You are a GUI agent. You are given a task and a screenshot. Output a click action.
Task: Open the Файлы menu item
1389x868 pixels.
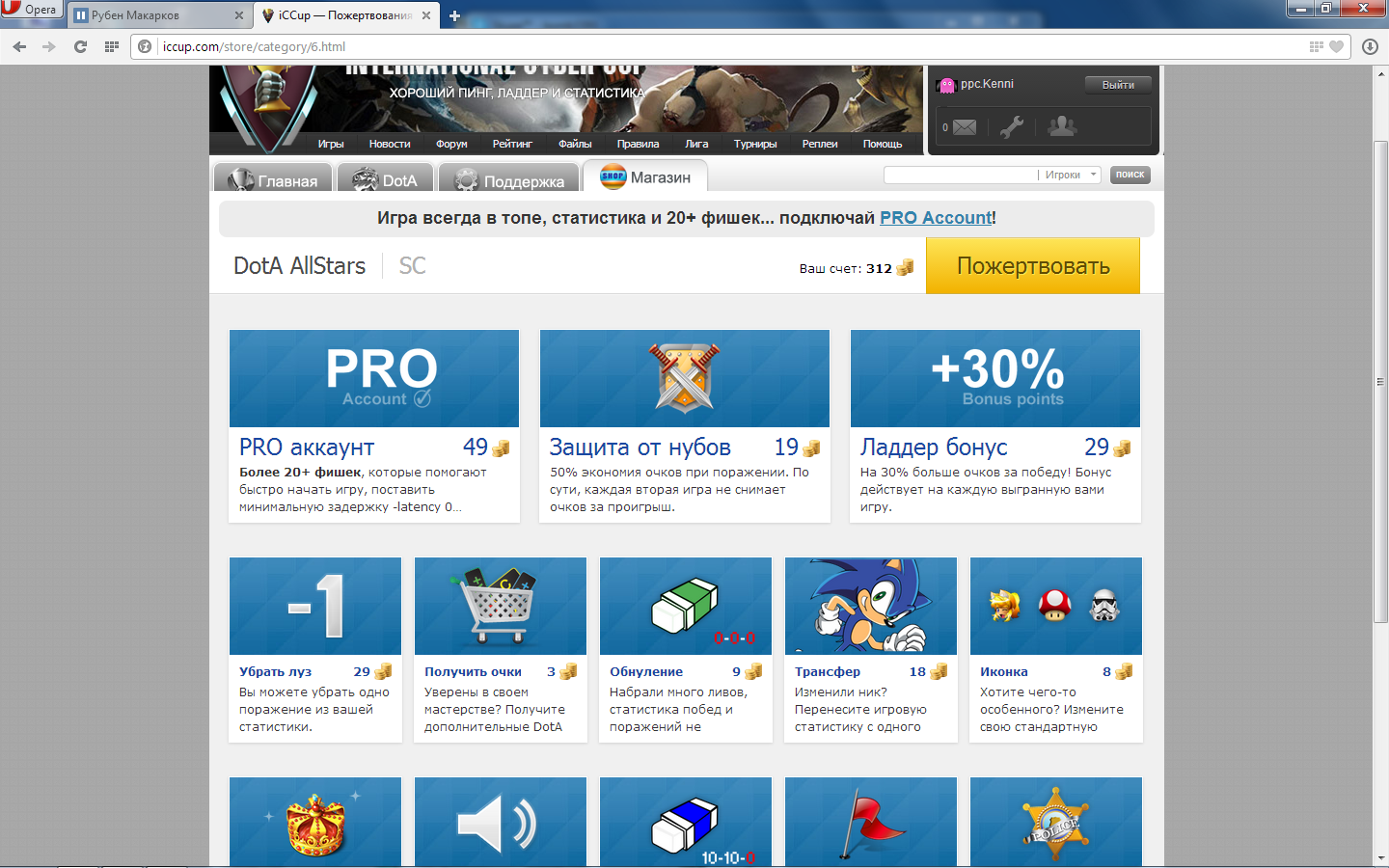(x=575, y=144)
